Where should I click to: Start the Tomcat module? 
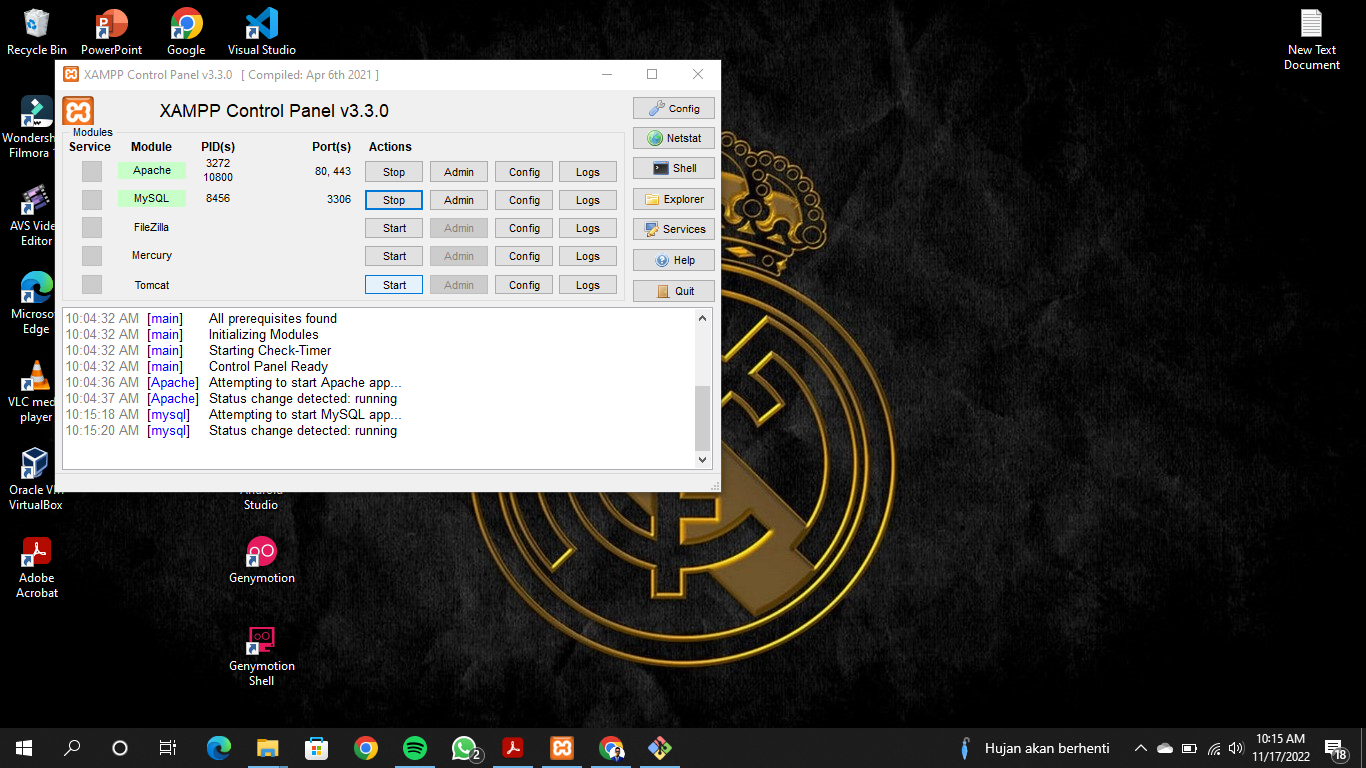(394, 285)
